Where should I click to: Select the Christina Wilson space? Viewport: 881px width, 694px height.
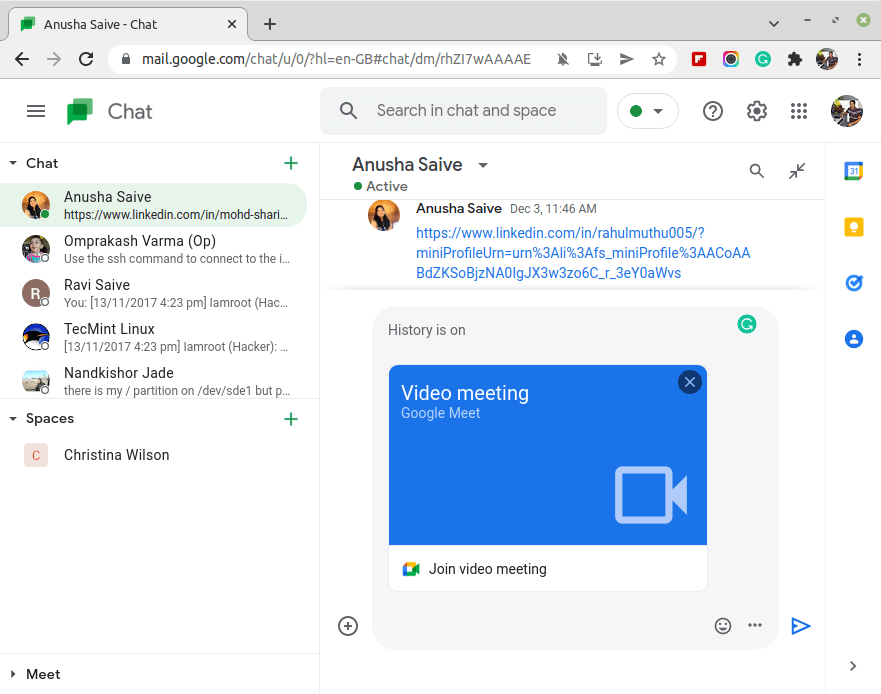click(x=116, y=455)
